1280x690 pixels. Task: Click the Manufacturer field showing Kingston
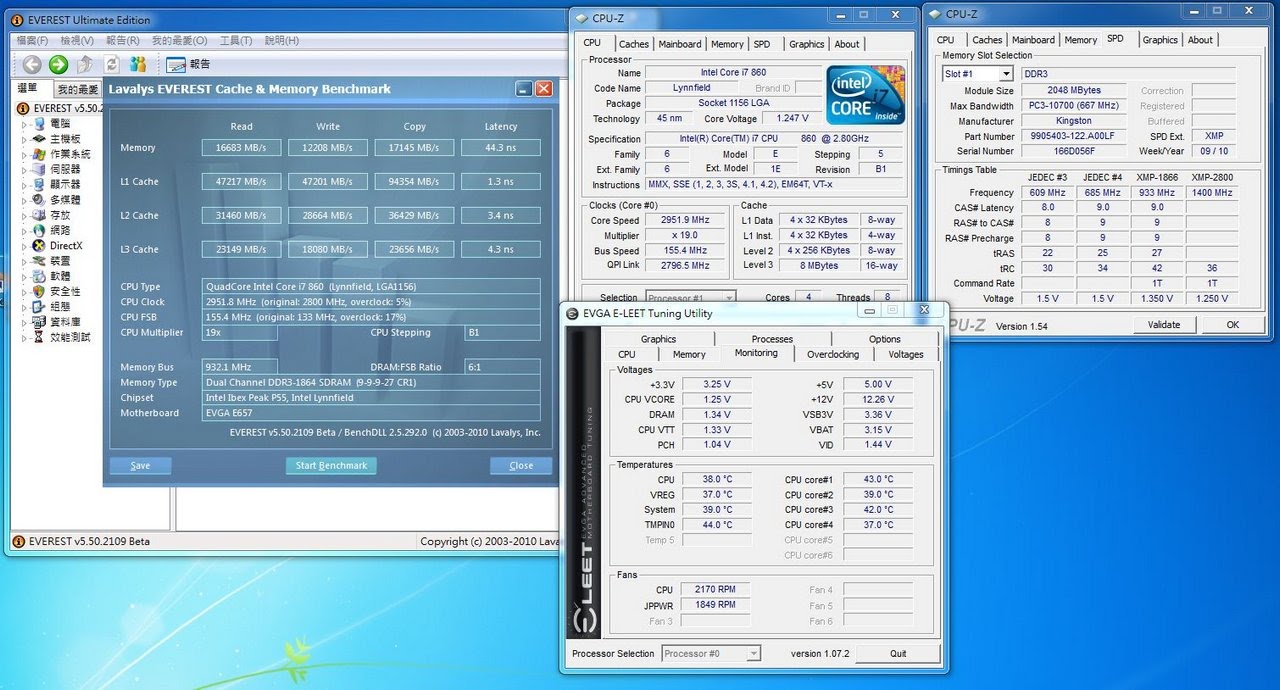1074,121
